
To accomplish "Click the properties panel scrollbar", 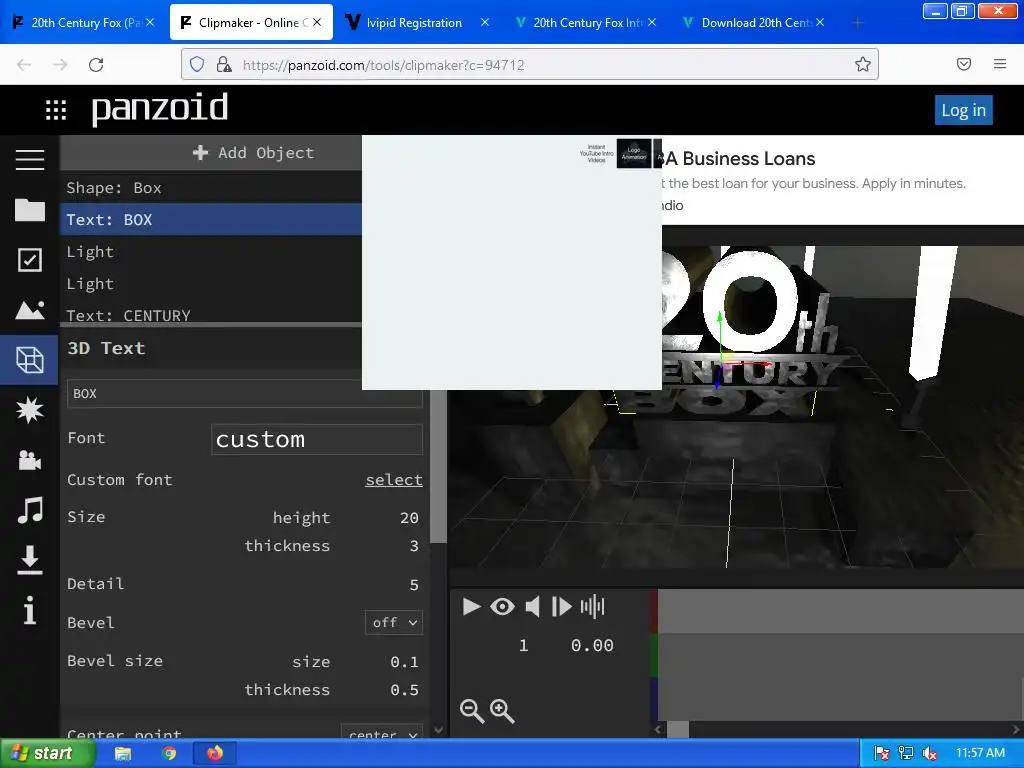I will point(438,466).
